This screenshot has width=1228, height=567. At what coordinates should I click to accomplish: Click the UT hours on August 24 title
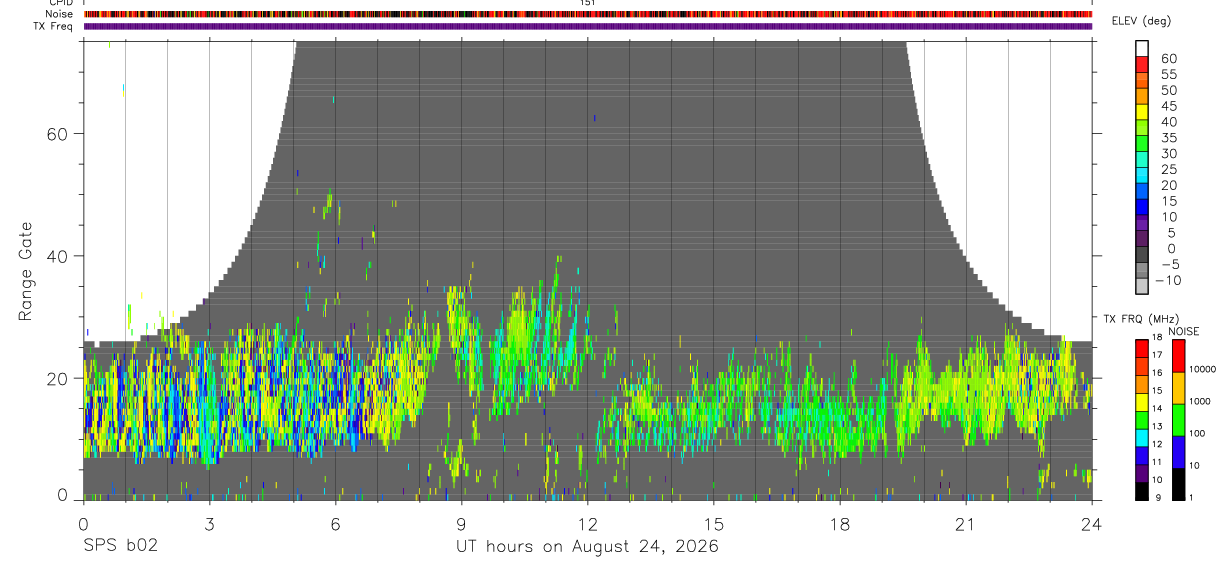(587, 546)
